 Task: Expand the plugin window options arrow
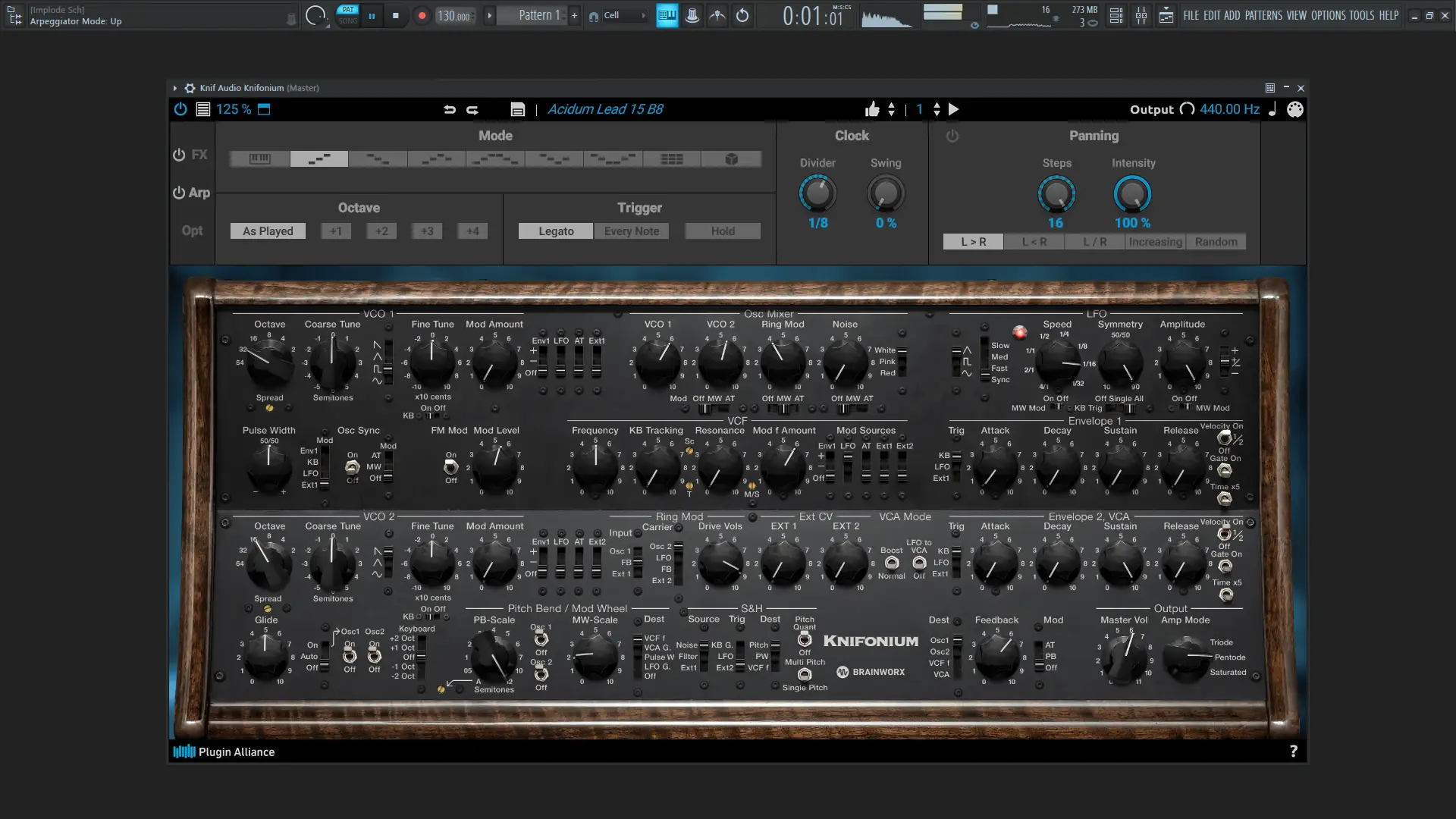[174, 88]
